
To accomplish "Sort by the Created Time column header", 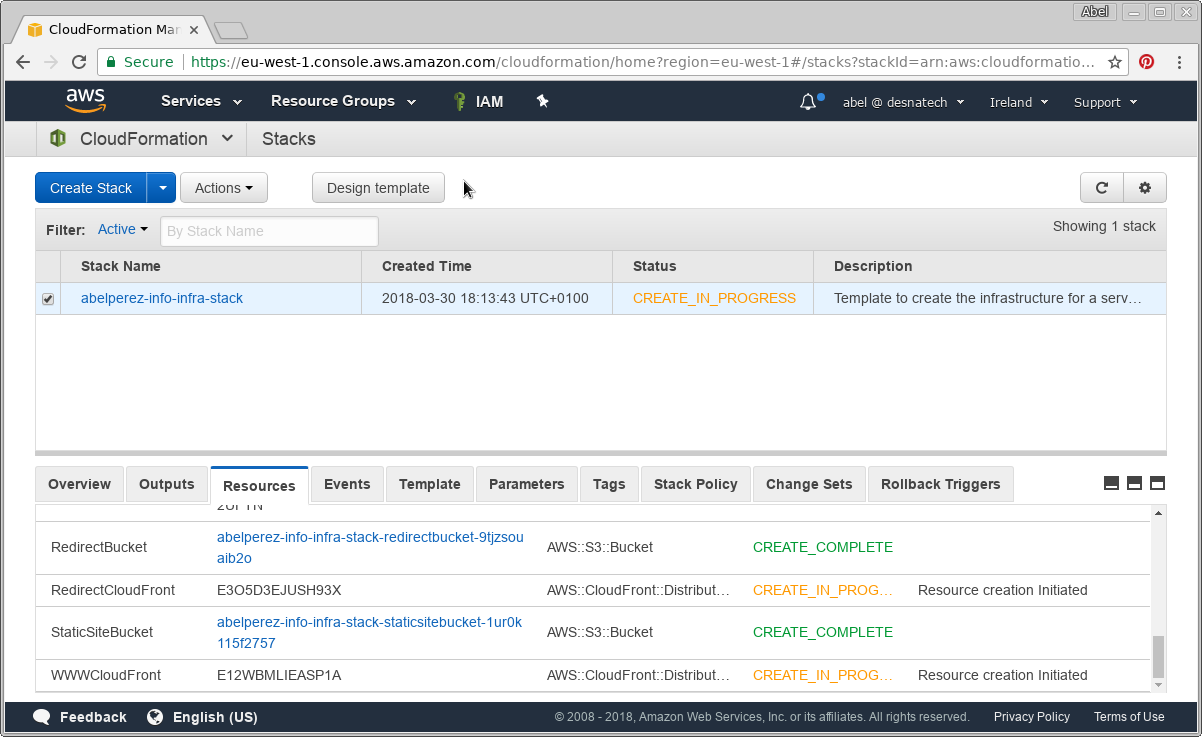I will click(427, 266).
